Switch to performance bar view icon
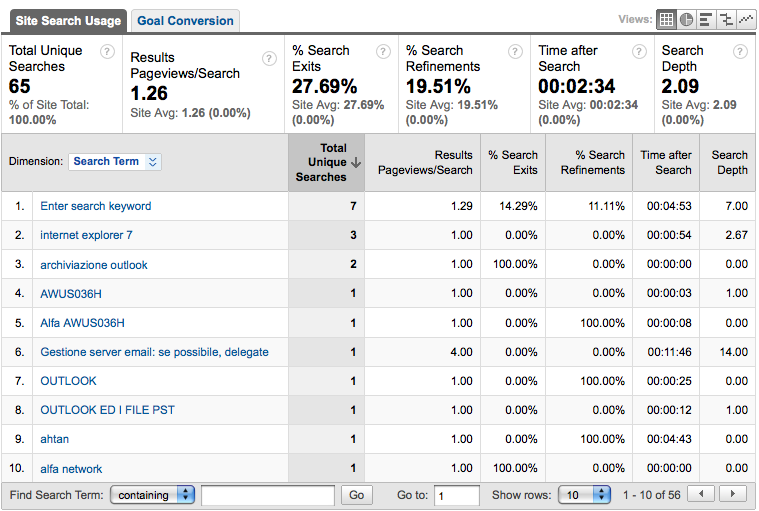The height and width of the screenshot is (511, 759). click(x=706, y=20)
